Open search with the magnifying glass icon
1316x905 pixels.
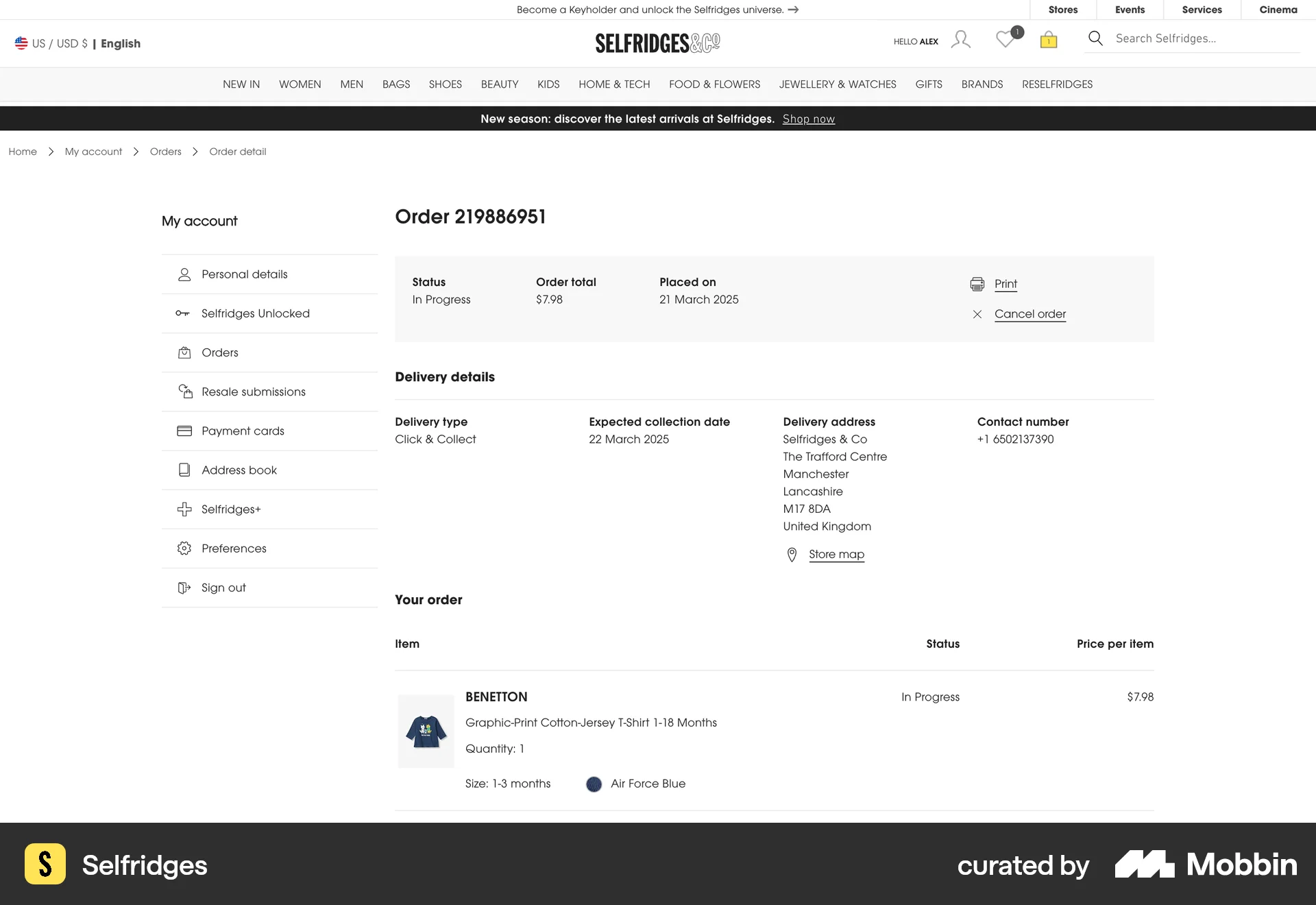[x=1095, y=38]
